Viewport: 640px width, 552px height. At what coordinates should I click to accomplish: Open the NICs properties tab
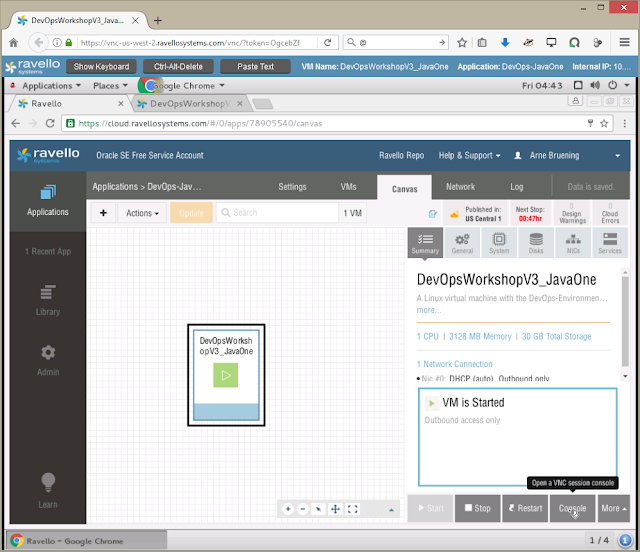coord(573,243)
